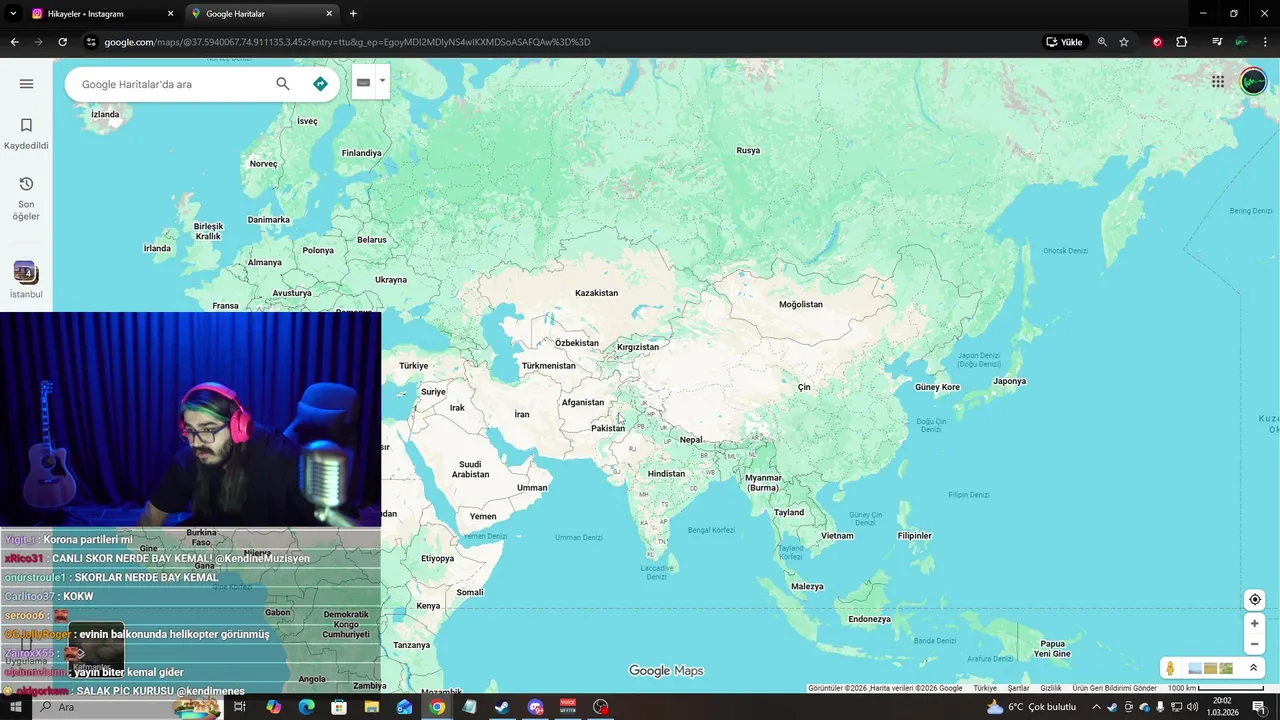Open the Extensions puzzle menu
Image resolution: width=1280 pixels, height=720 pixels.
point(1182,42)
